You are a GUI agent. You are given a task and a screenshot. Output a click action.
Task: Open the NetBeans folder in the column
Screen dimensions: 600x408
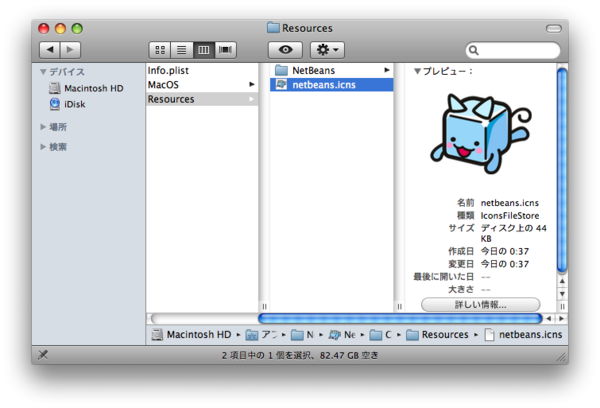pyautogui.click(x=331, y=70)
